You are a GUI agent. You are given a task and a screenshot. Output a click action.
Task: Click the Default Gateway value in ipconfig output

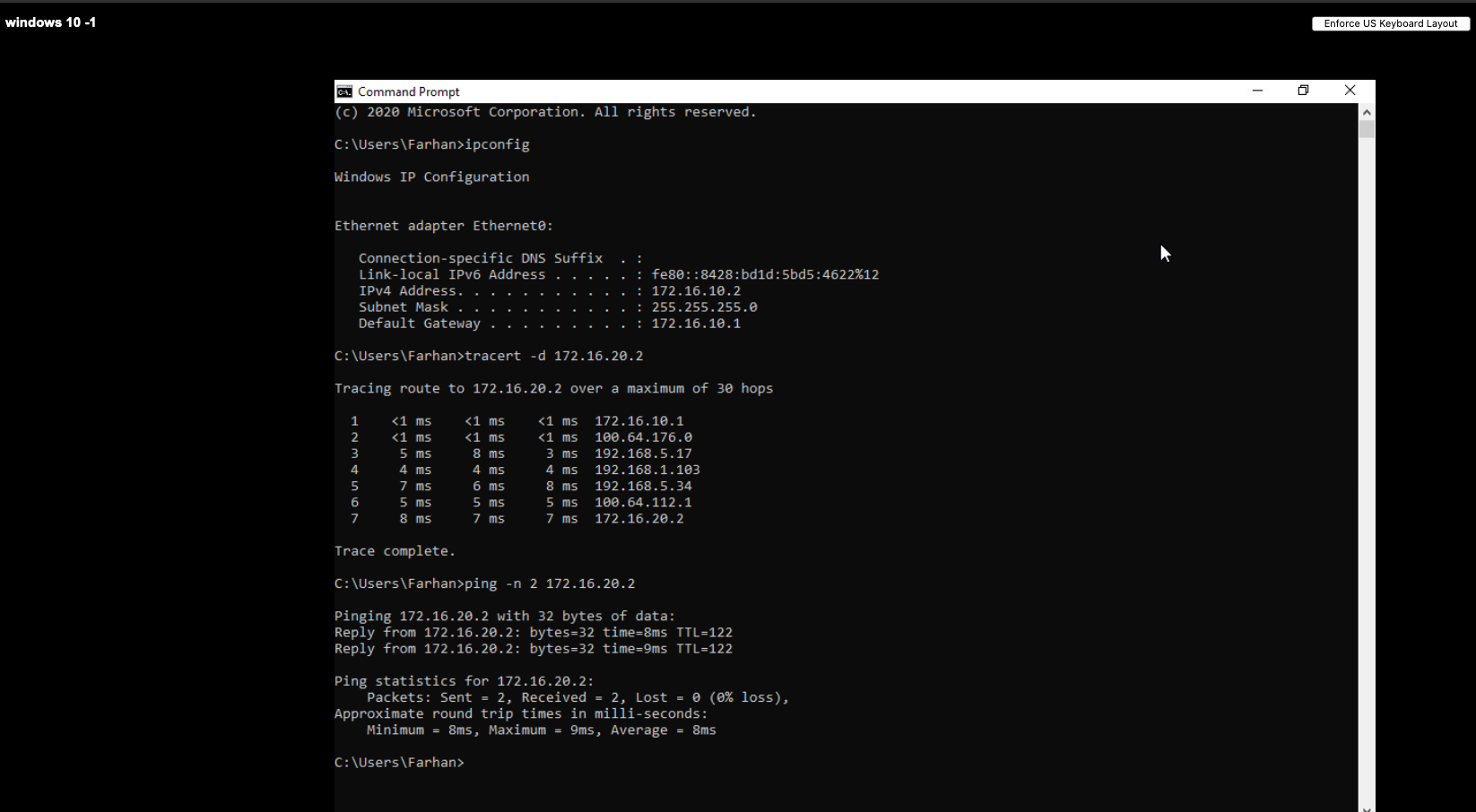696,324
